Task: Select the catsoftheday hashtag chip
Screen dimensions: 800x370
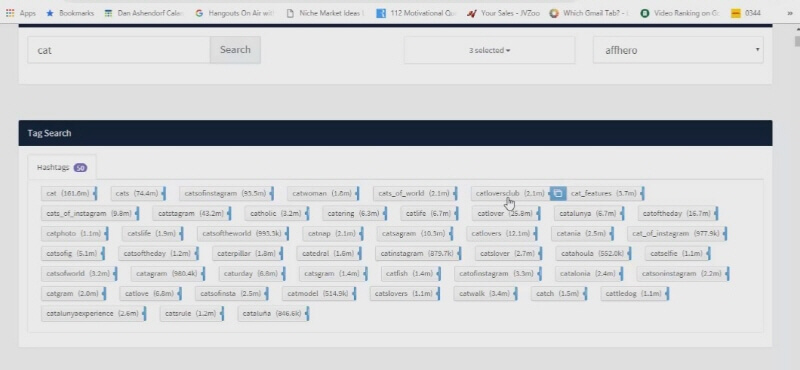Action: (159, 253)
